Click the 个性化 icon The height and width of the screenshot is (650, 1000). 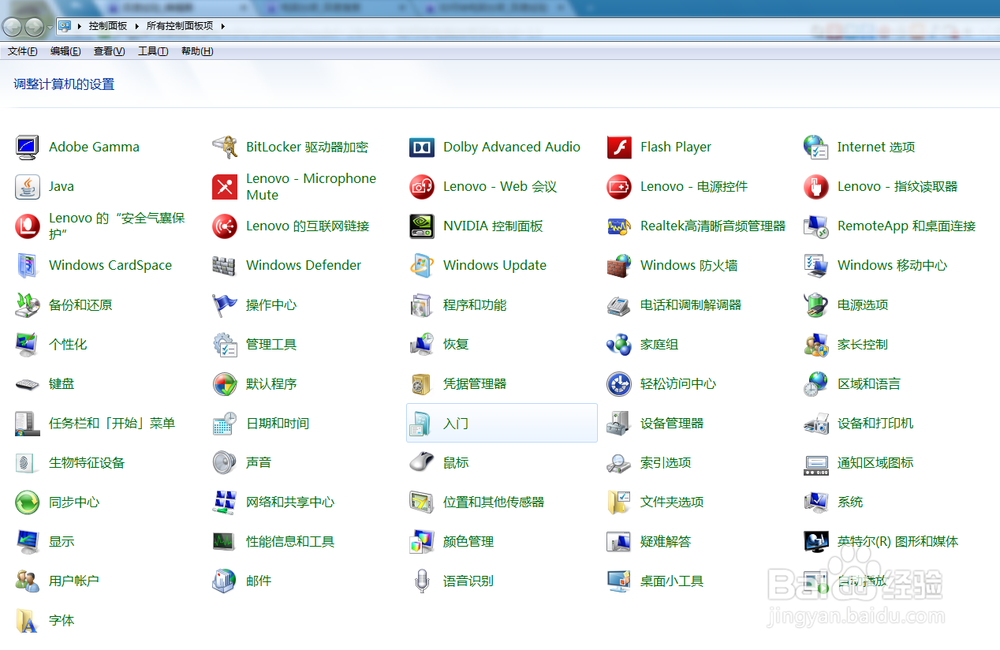pyautogui.click(x=27, y=344)
